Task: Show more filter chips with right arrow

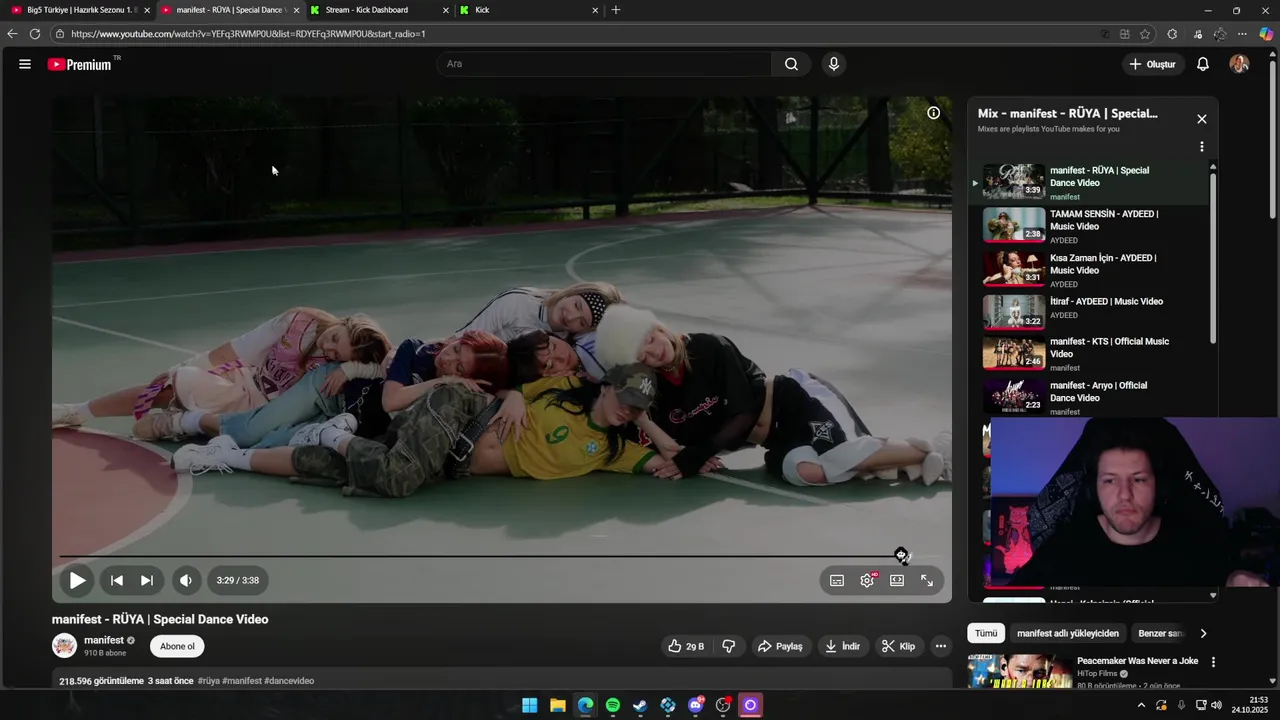Action: [1203, 633]
